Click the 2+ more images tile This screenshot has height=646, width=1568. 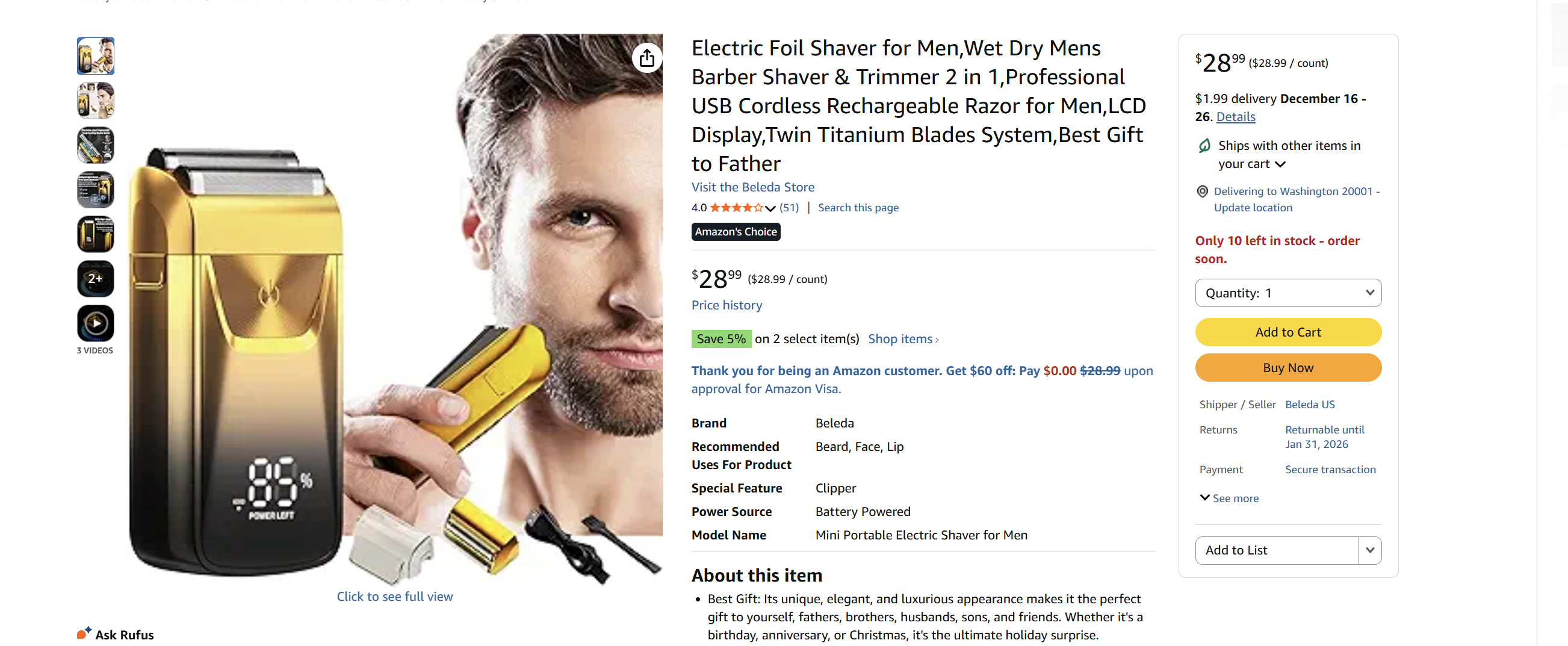point(95,278)
